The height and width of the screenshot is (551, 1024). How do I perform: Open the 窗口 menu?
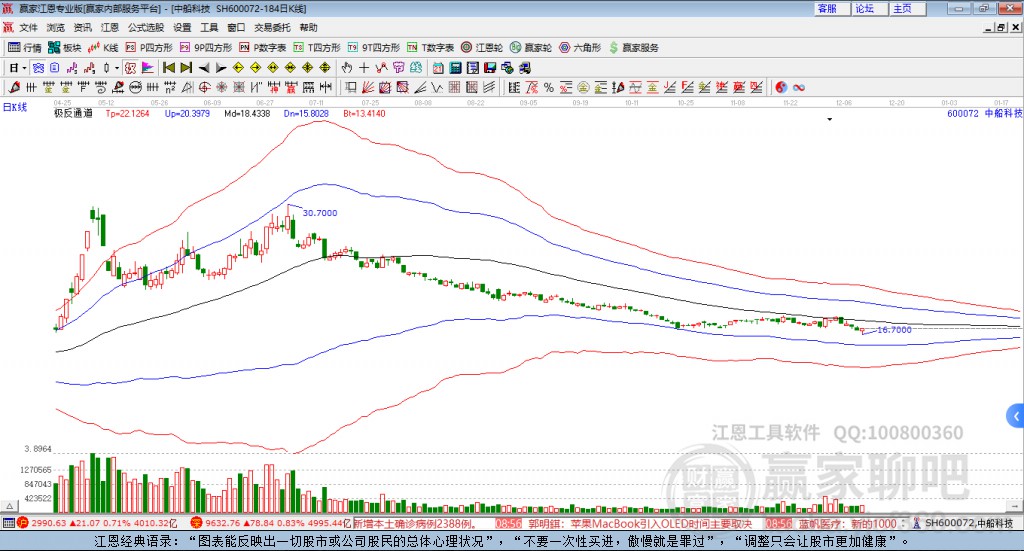coord(236,27)
